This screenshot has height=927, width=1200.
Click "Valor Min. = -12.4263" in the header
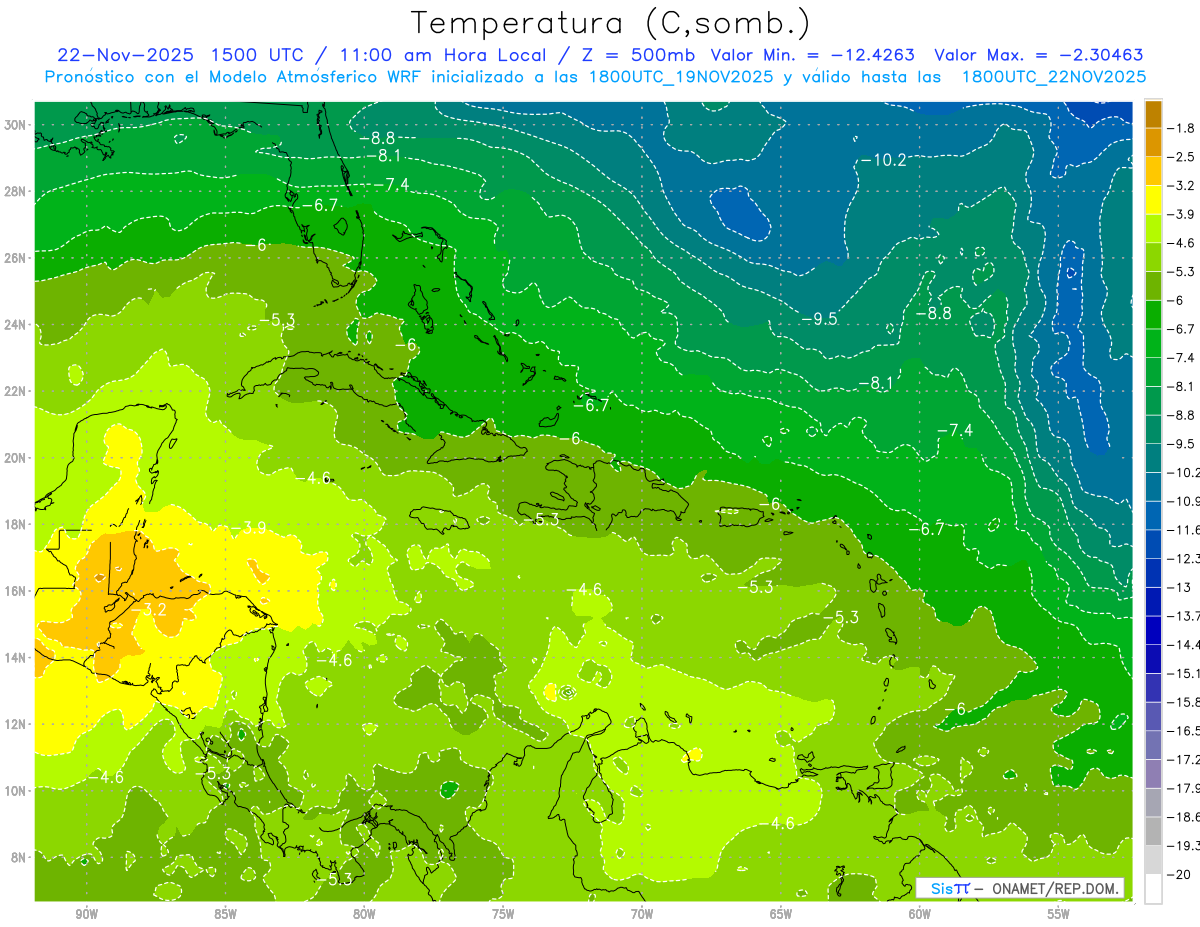click(812, 55)
